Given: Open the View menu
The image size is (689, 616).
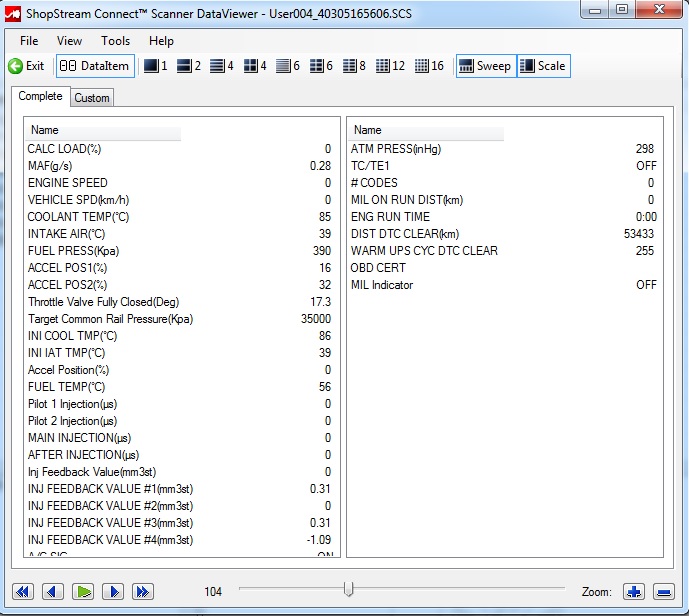Looking at the screenshot, I should tap(69, 41).
